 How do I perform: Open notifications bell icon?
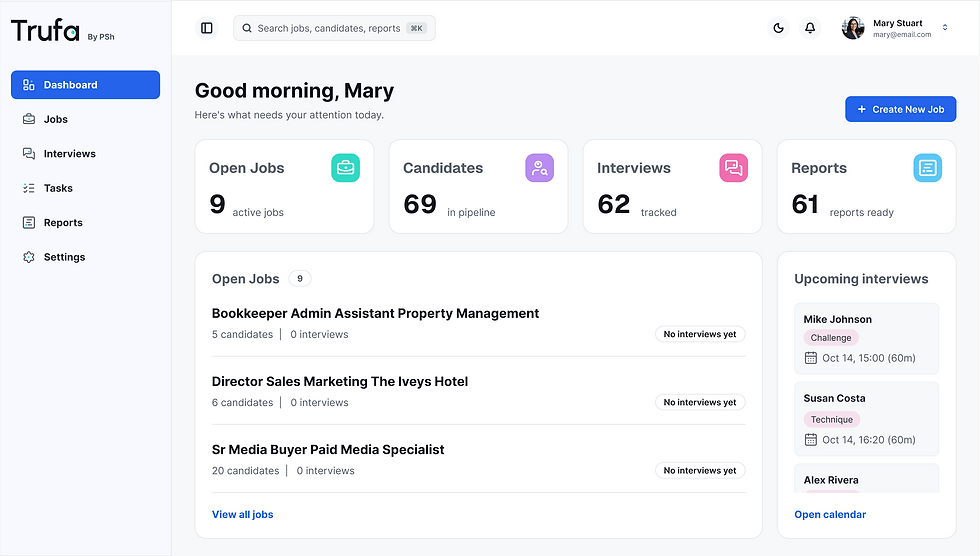(810, 28)
